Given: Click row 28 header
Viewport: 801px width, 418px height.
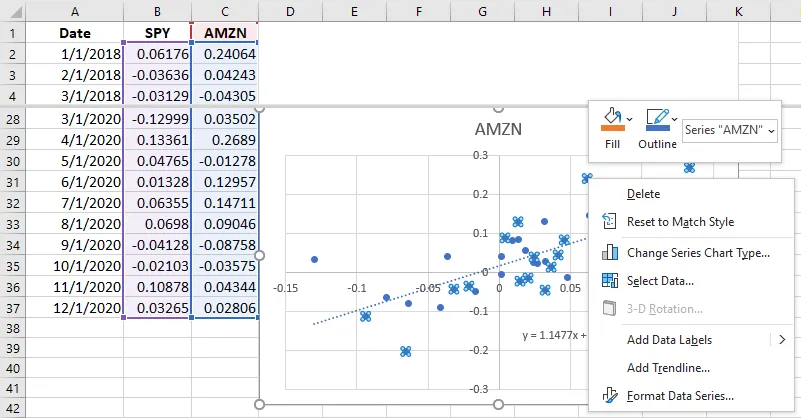Looking at the screenshot, I should pyautogui.click(x=12, y=119).
